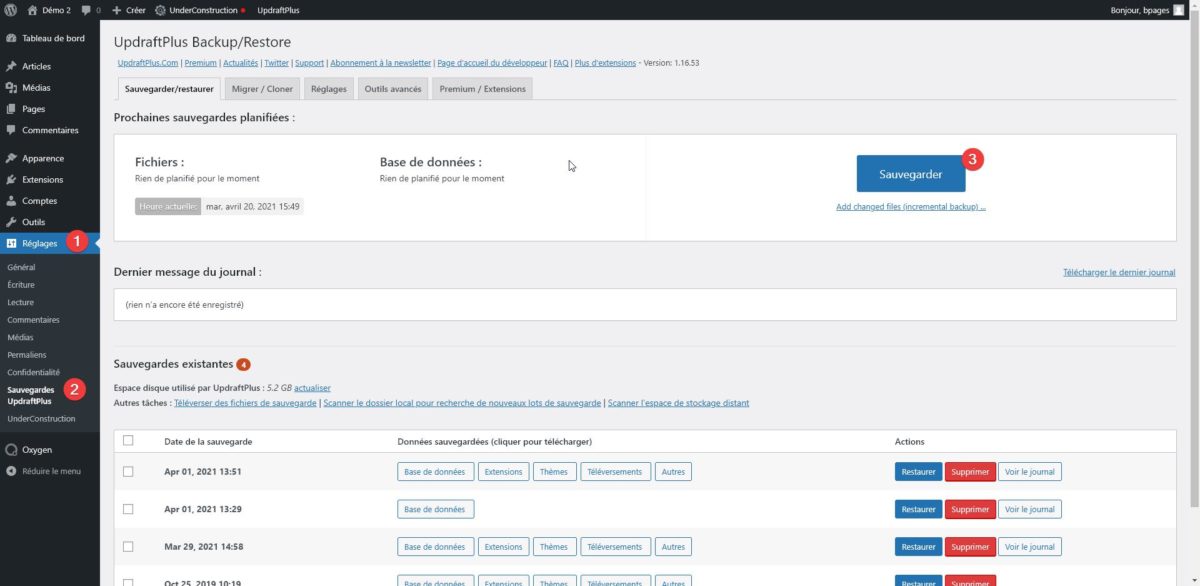Download Base de données from the Apr 01 13:29 backup
Image resolution: width=1200 pixels, height=586 pixels.
click(435, 509)
